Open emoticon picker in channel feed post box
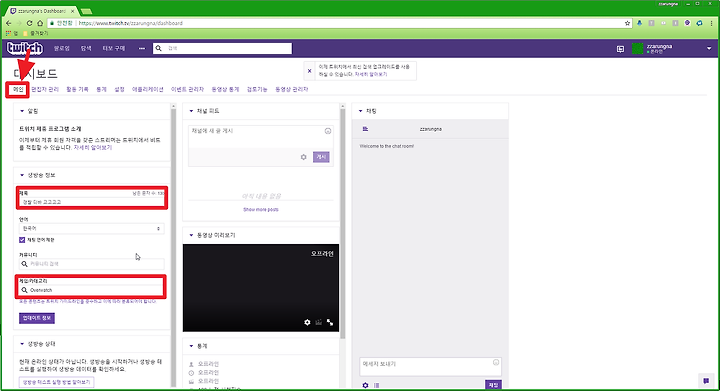Image resolution: width=720 pixels, height=391 pixels. coord(328,131)
